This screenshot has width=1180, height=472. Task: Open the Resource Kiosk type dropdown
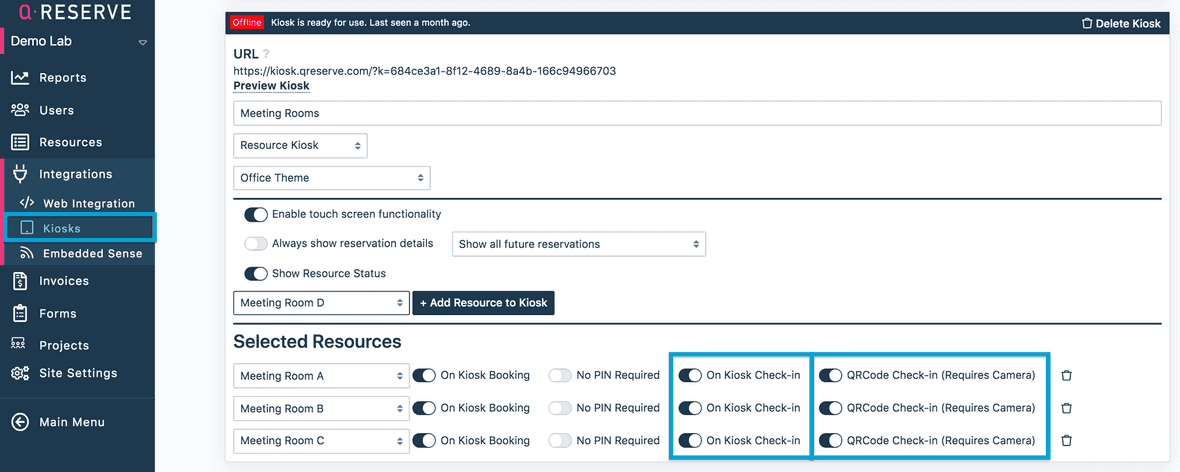300,145
